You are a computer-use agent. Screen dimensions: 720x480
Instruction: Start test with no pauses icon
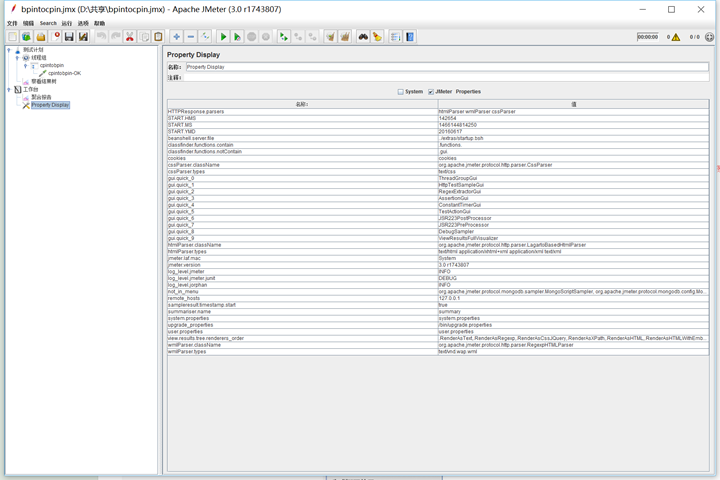(x=237, y=37)
